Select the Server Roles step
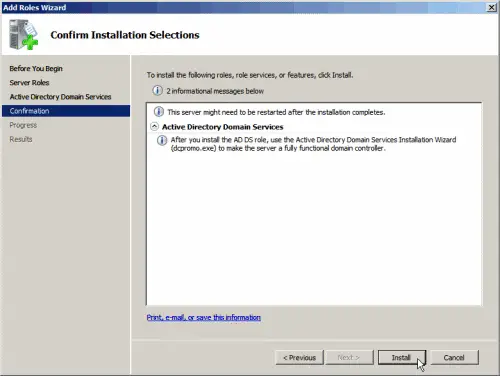Screen dimensions: 500x376 29,82
